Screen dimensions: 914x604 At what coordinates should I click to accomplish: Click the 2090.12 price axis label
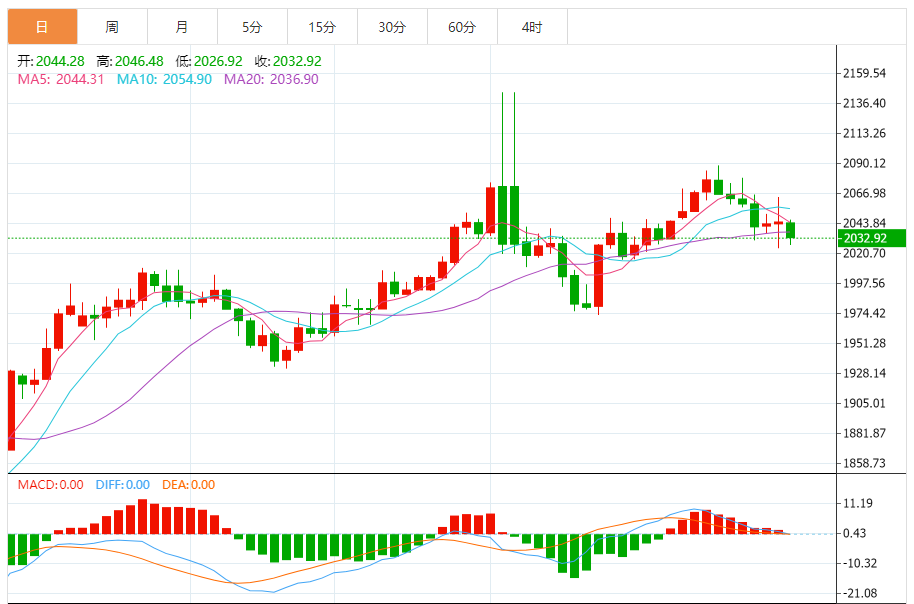click(864, 163)
